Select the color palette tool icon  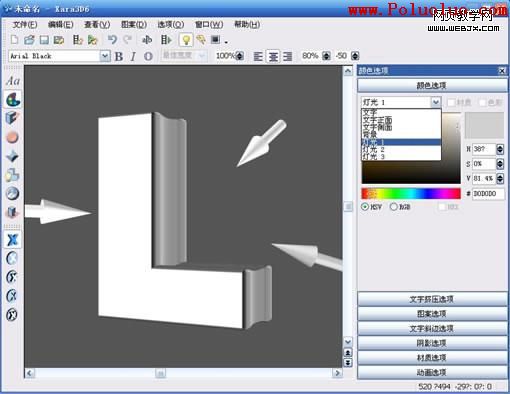[x=13, y=99]
